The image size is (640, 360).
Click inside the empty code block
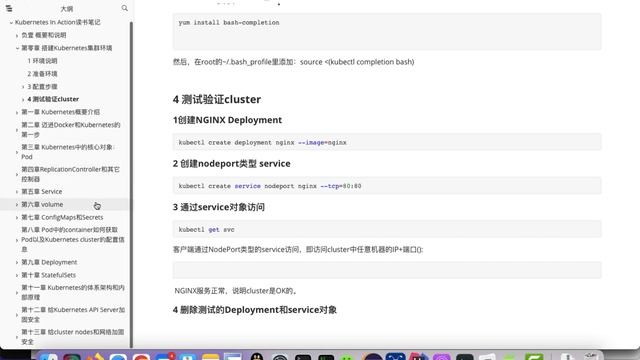387,270
